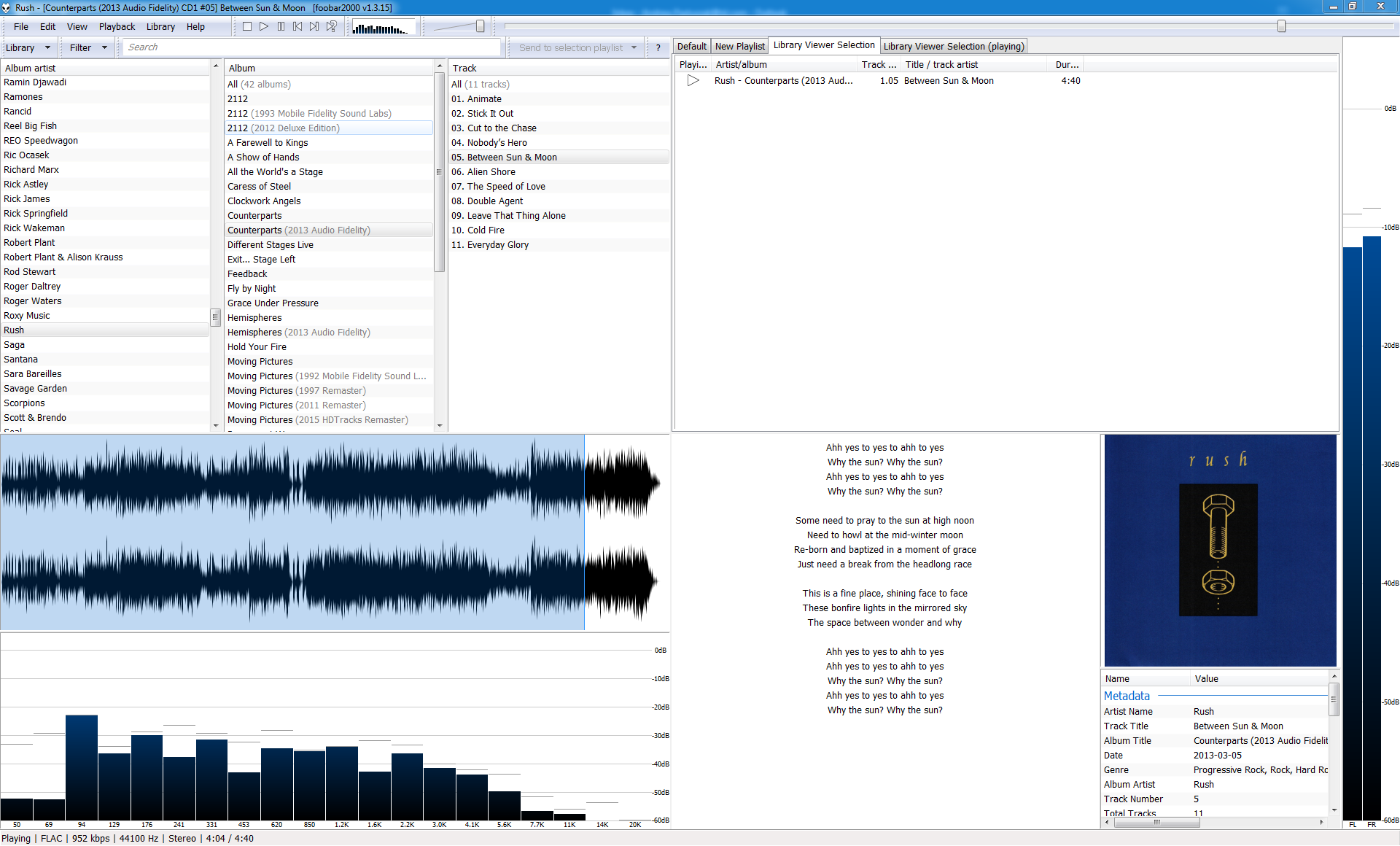Click the playing indicator arrow beside Between Sun & Moon
This screenshot has height=846, width=1400.
click(693, 80)
